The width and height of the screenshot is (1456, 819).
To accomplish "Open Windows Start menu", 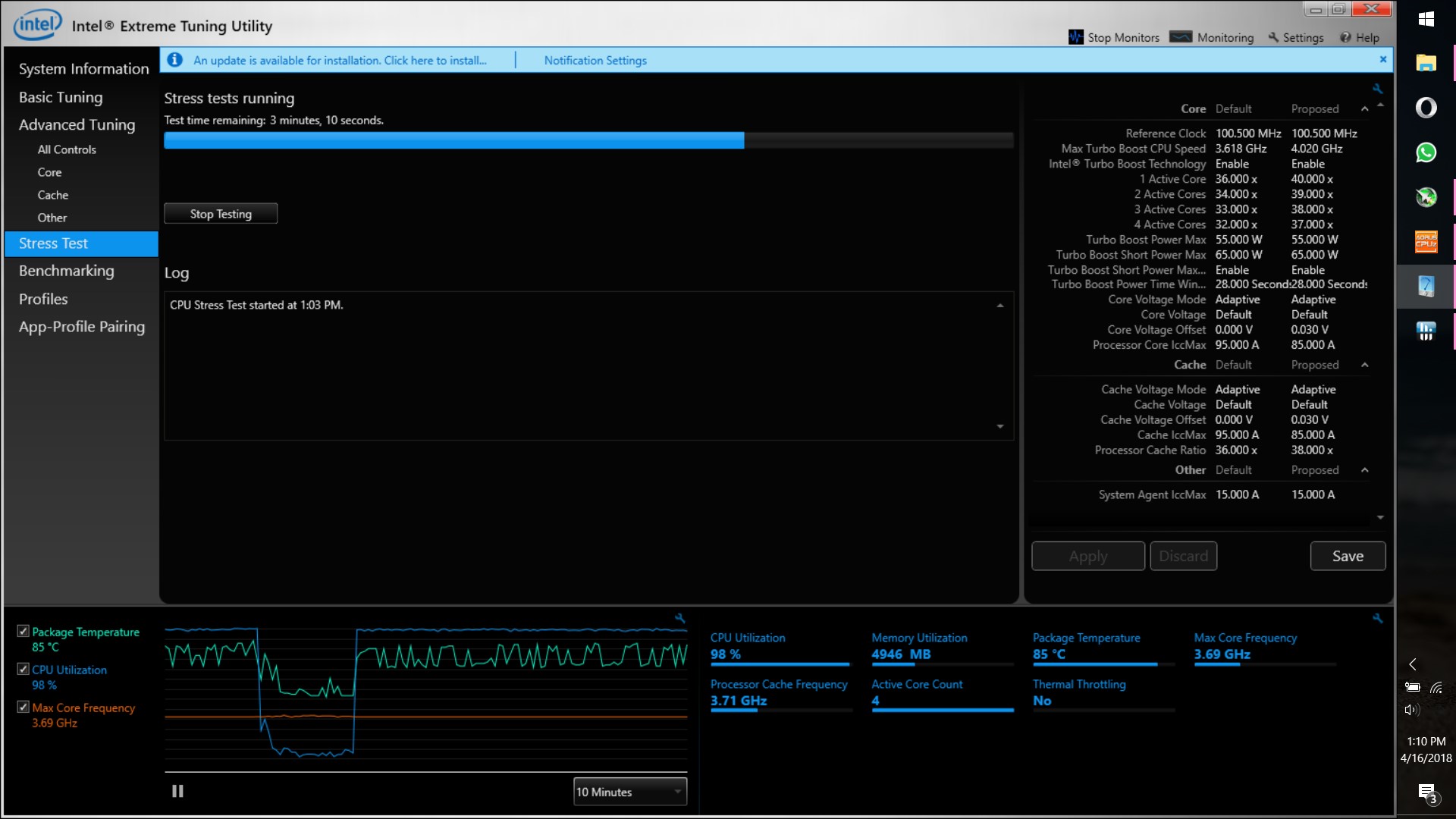I will [1426, 19].
